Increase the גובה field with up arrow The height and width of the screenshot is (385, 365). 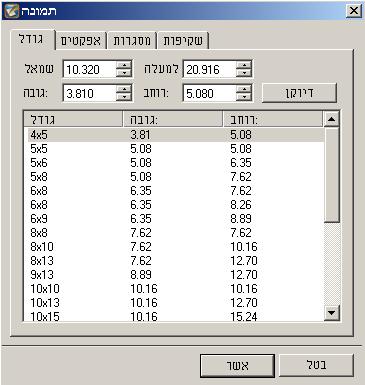(124, 89)
